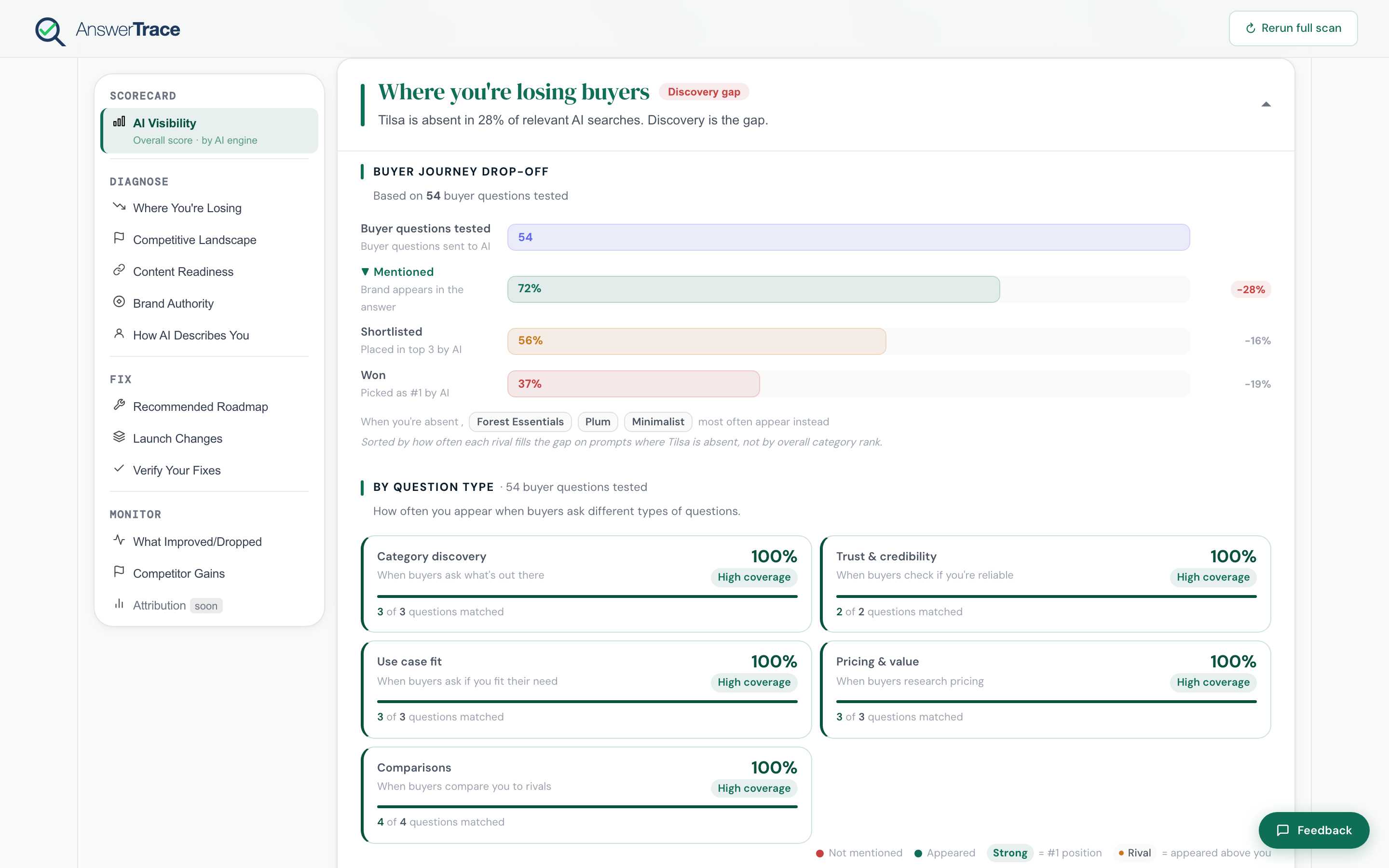Screen dimensions: 1389x868
Task: Click High coverage badge on Category discovery
Action: point(754,577)
